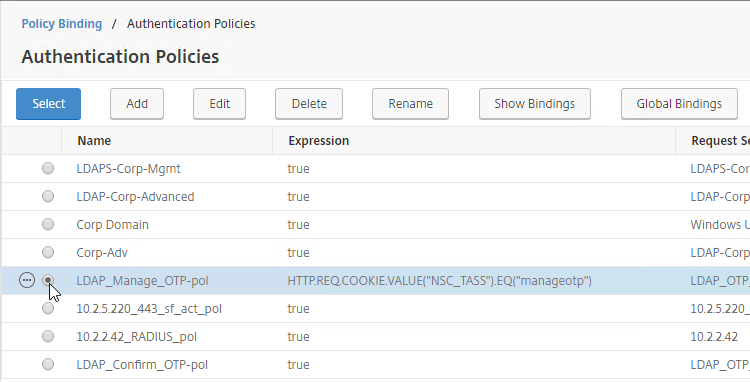Select the Corp-Adv radio button
This screenshot has height=382, width=750.
coord(48,252)
